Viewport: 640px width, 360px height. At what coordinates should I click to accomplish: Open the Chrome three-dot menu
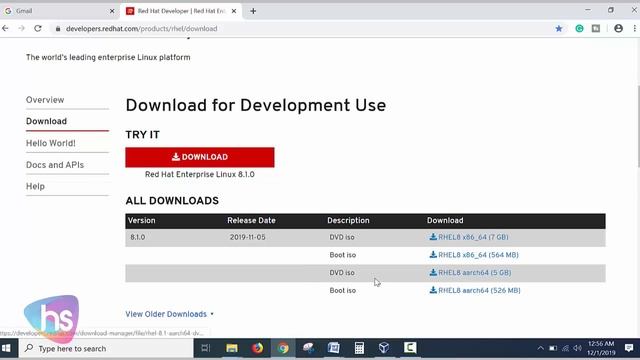tap(634, 29)
